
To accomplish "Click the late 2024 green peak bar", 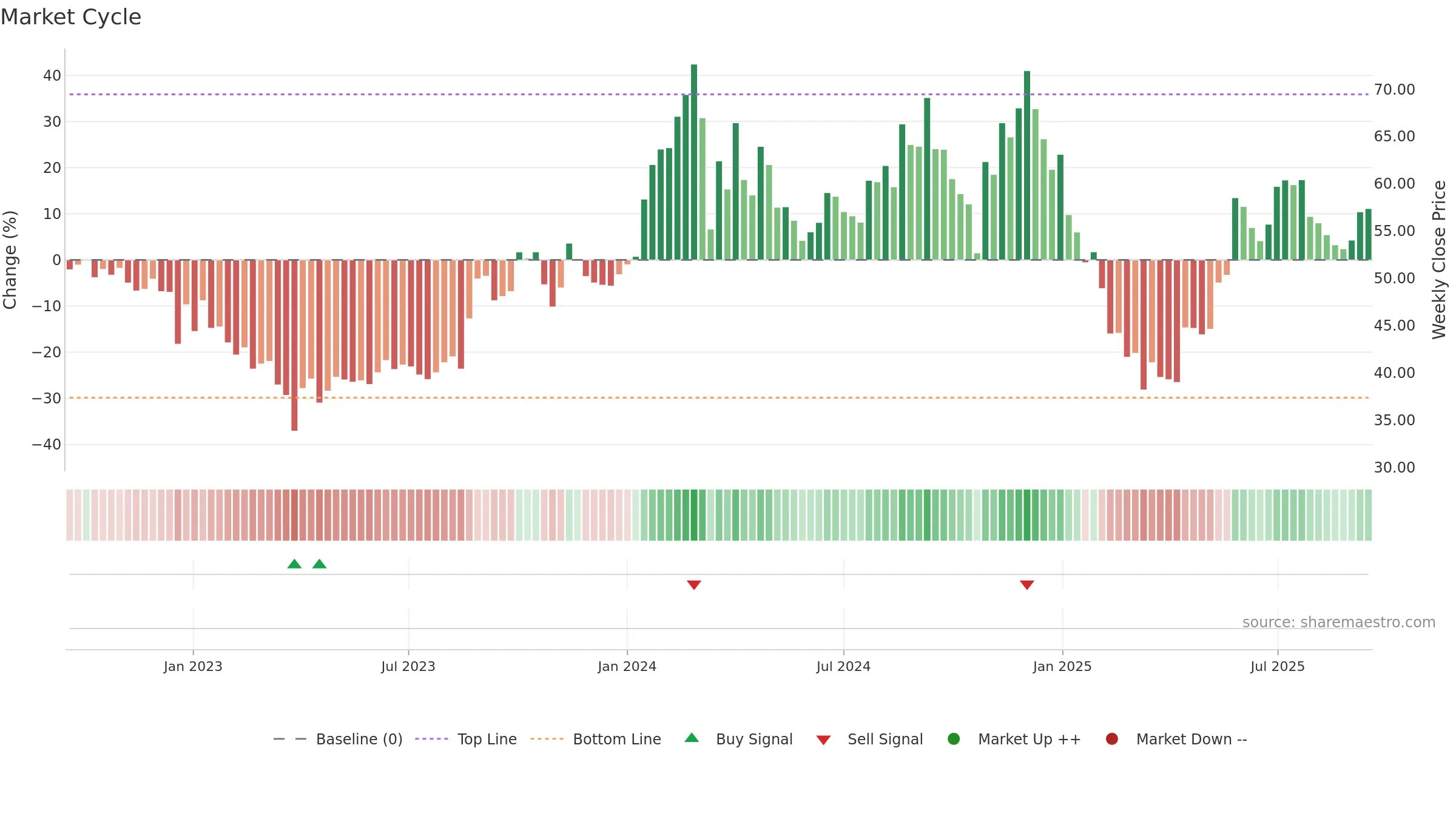I will point(1027,166).
